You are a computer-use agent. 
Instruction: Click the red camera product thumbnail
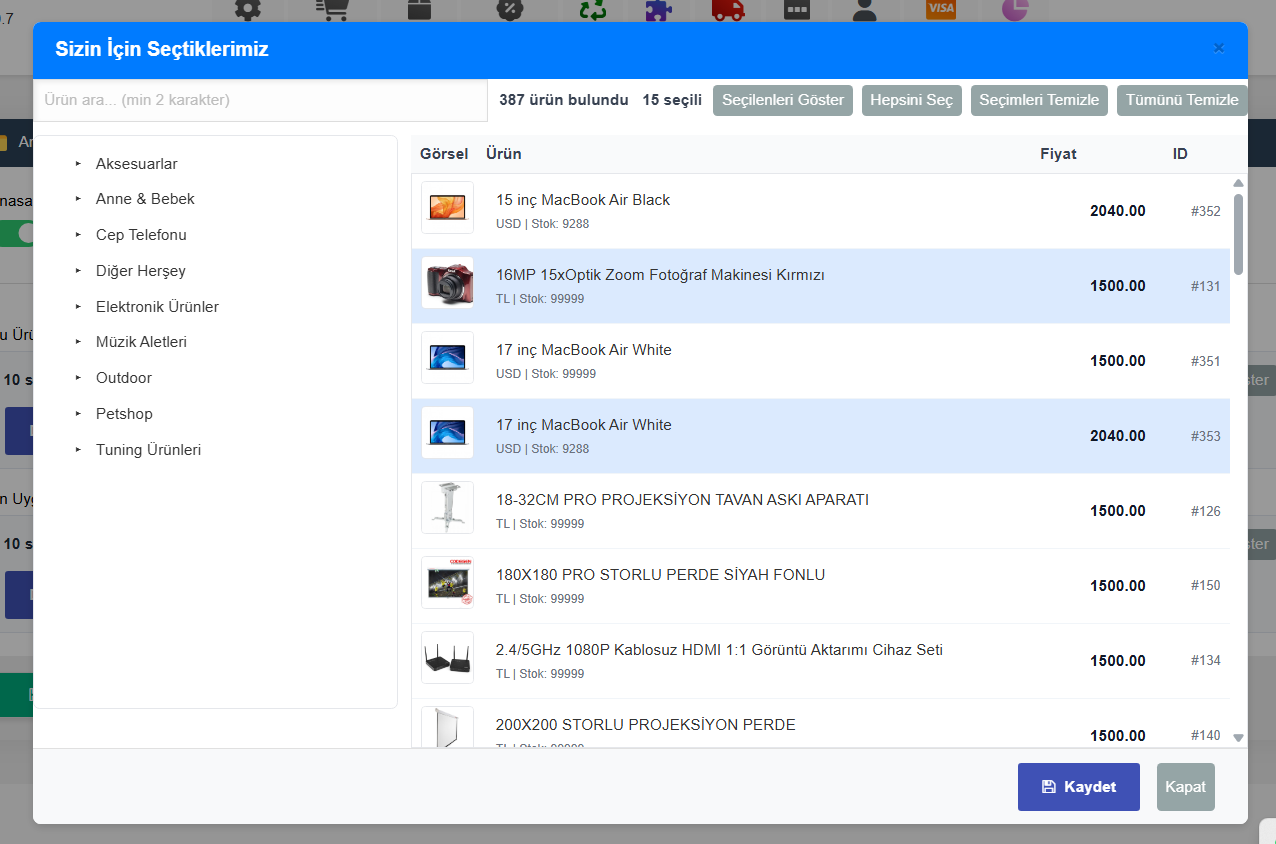(447, 285)
